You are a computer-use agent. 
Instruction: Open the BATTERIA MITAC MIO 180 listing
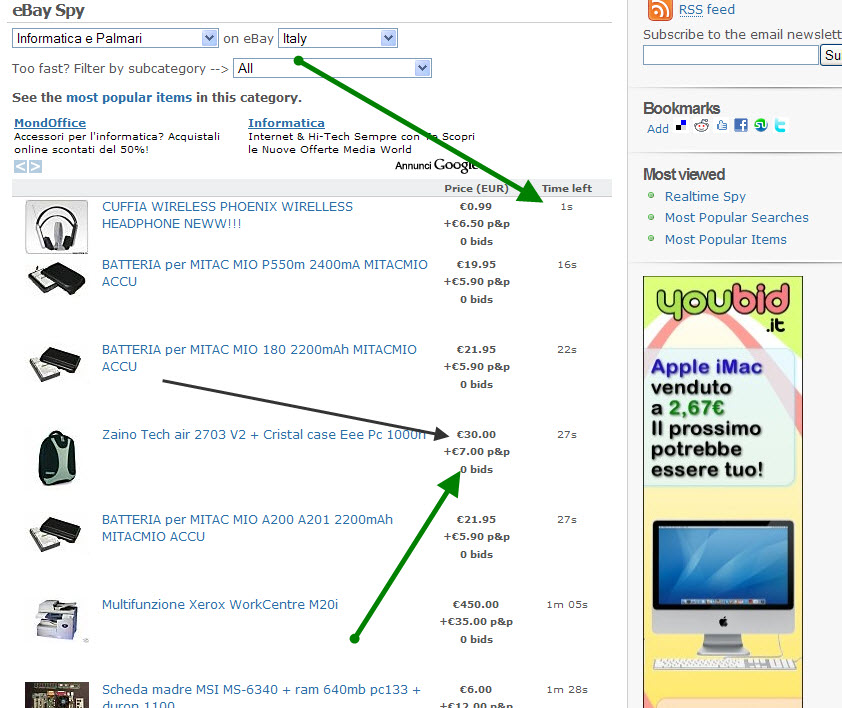[x=259, y=358]
